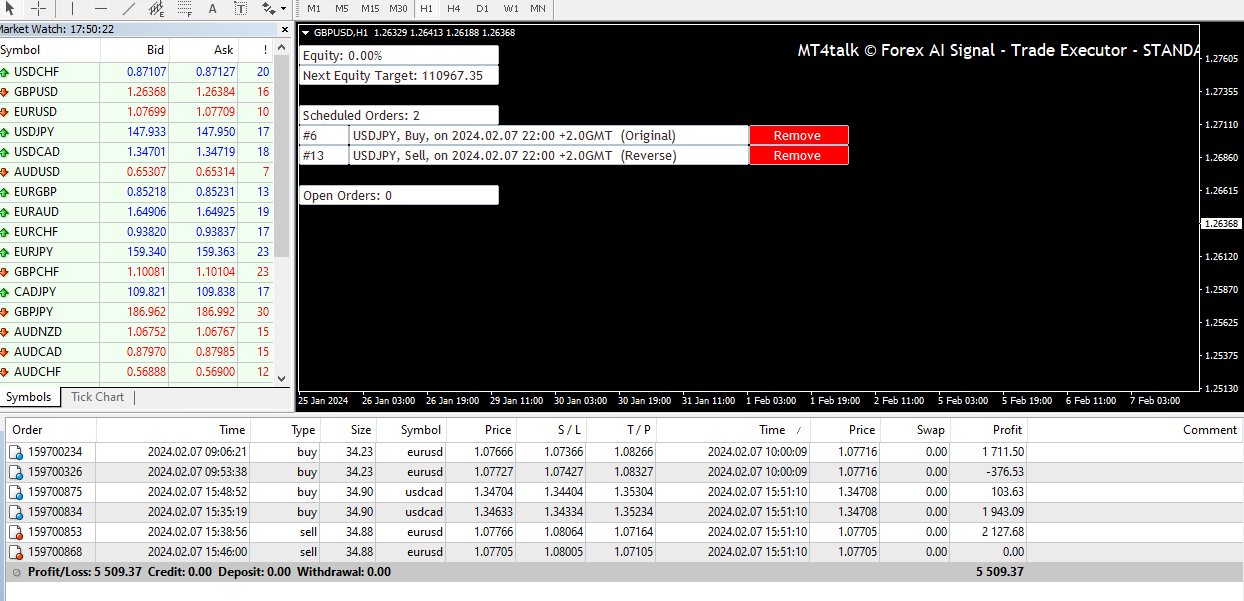This screenshot has width=1244, height=601.
Task: Select the vertical line drawing tool
Action: (x=72, y=8)
